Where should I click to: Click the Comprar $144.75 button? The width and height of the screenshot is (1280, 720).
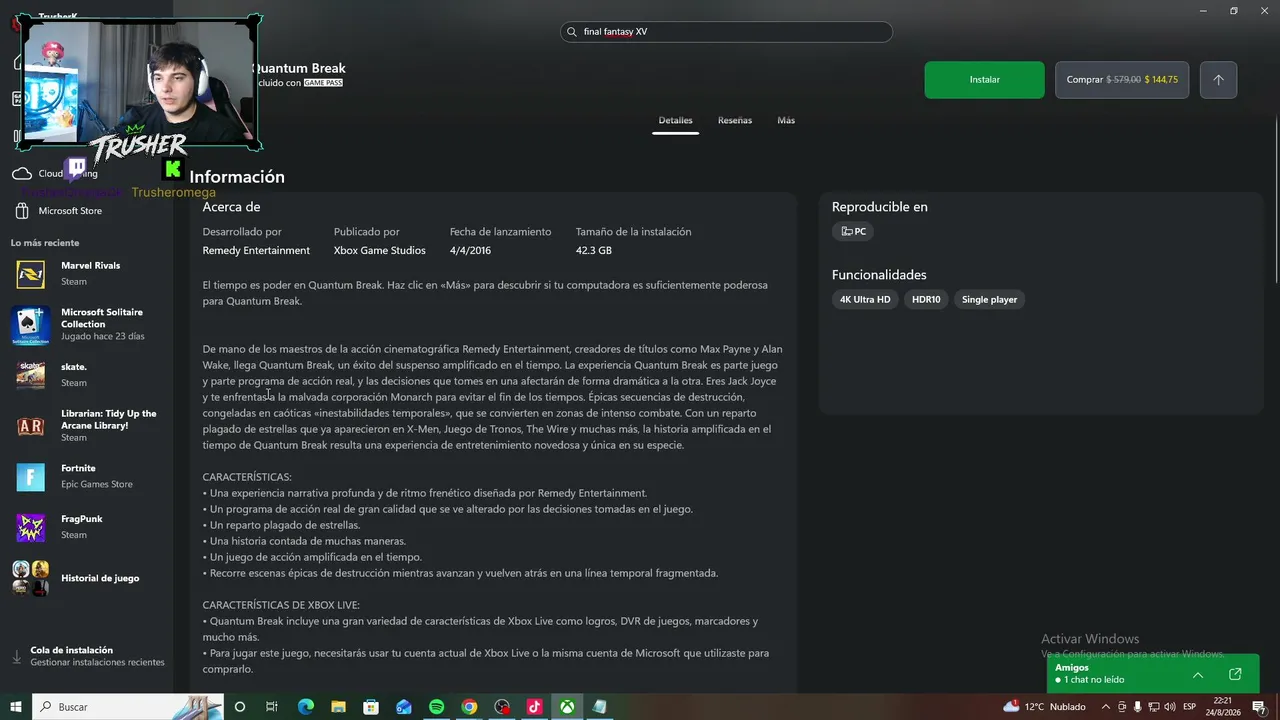(1122, 80)
